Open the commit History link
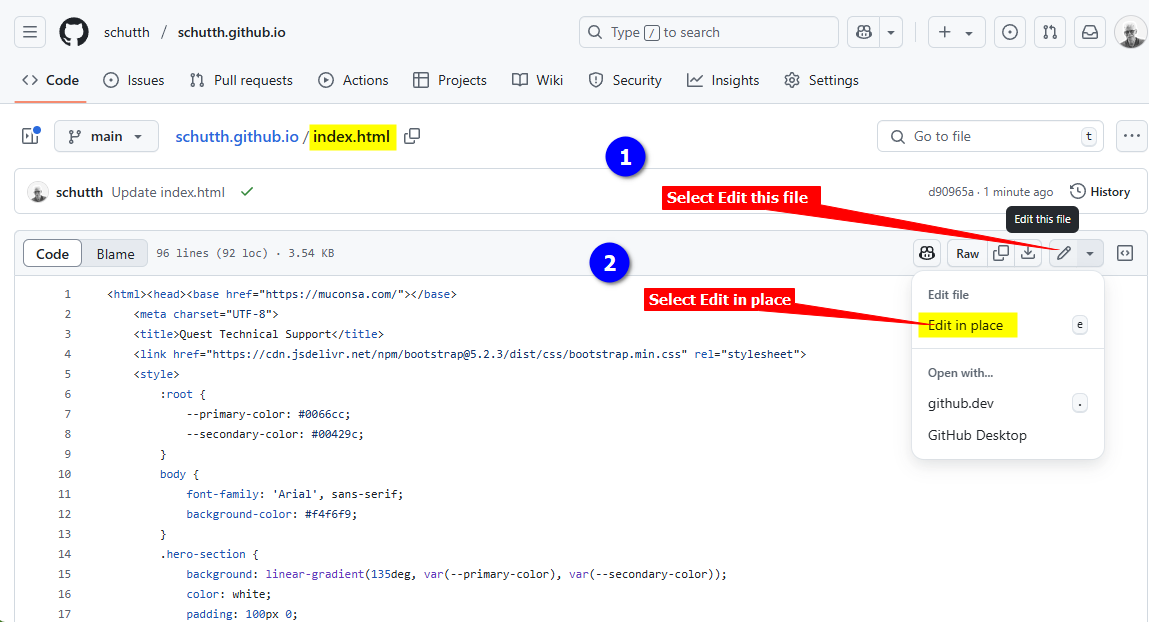 [1100, 192]
